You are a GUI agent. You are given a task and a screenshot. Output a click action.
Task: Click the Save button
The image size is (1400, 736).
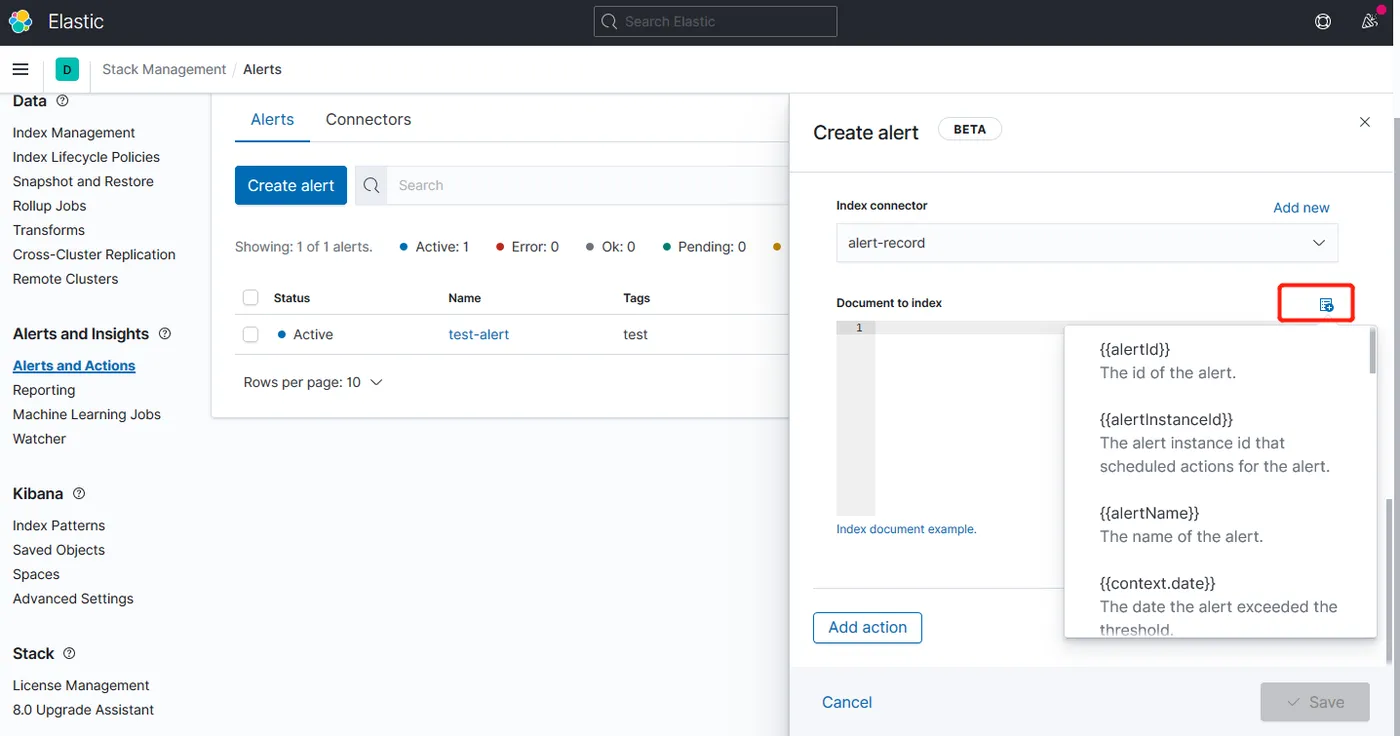[1315, 702]
